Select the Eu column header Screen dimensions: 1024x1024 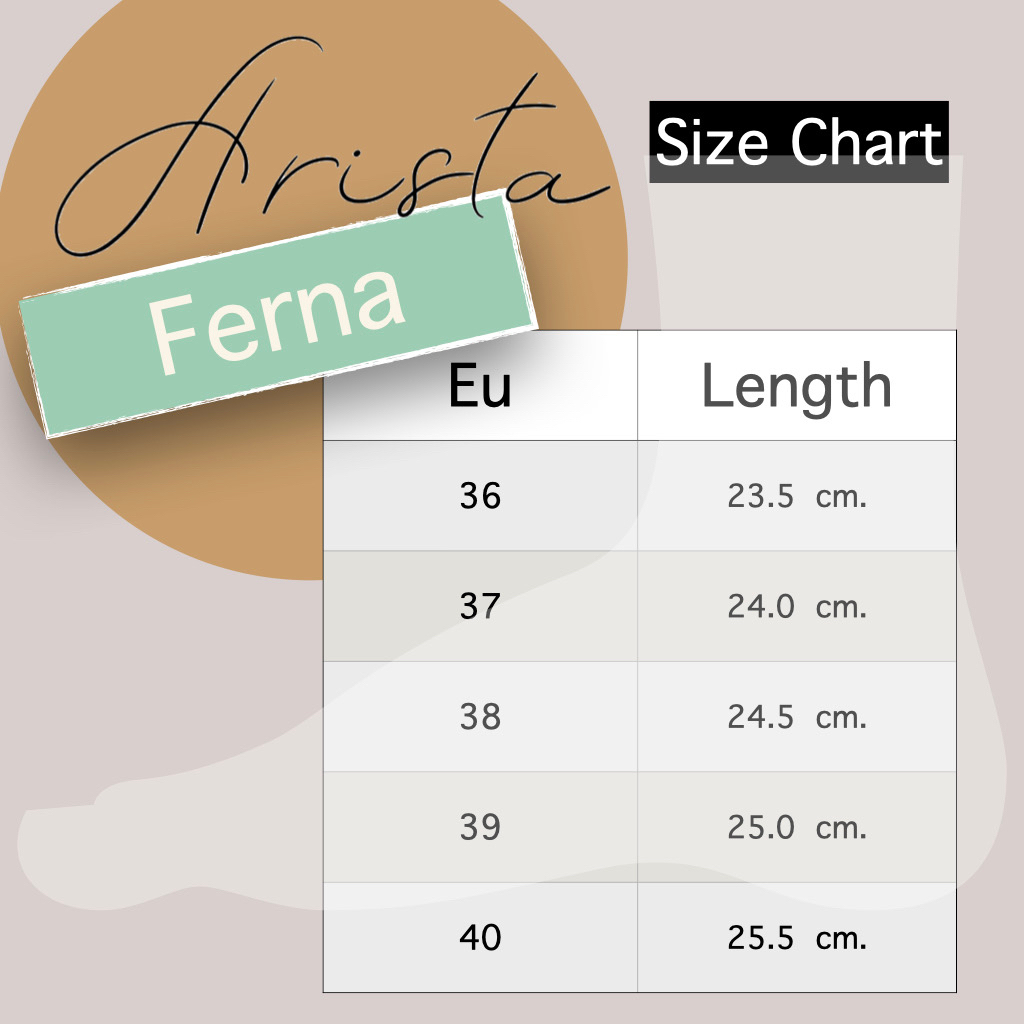point(480,386)
